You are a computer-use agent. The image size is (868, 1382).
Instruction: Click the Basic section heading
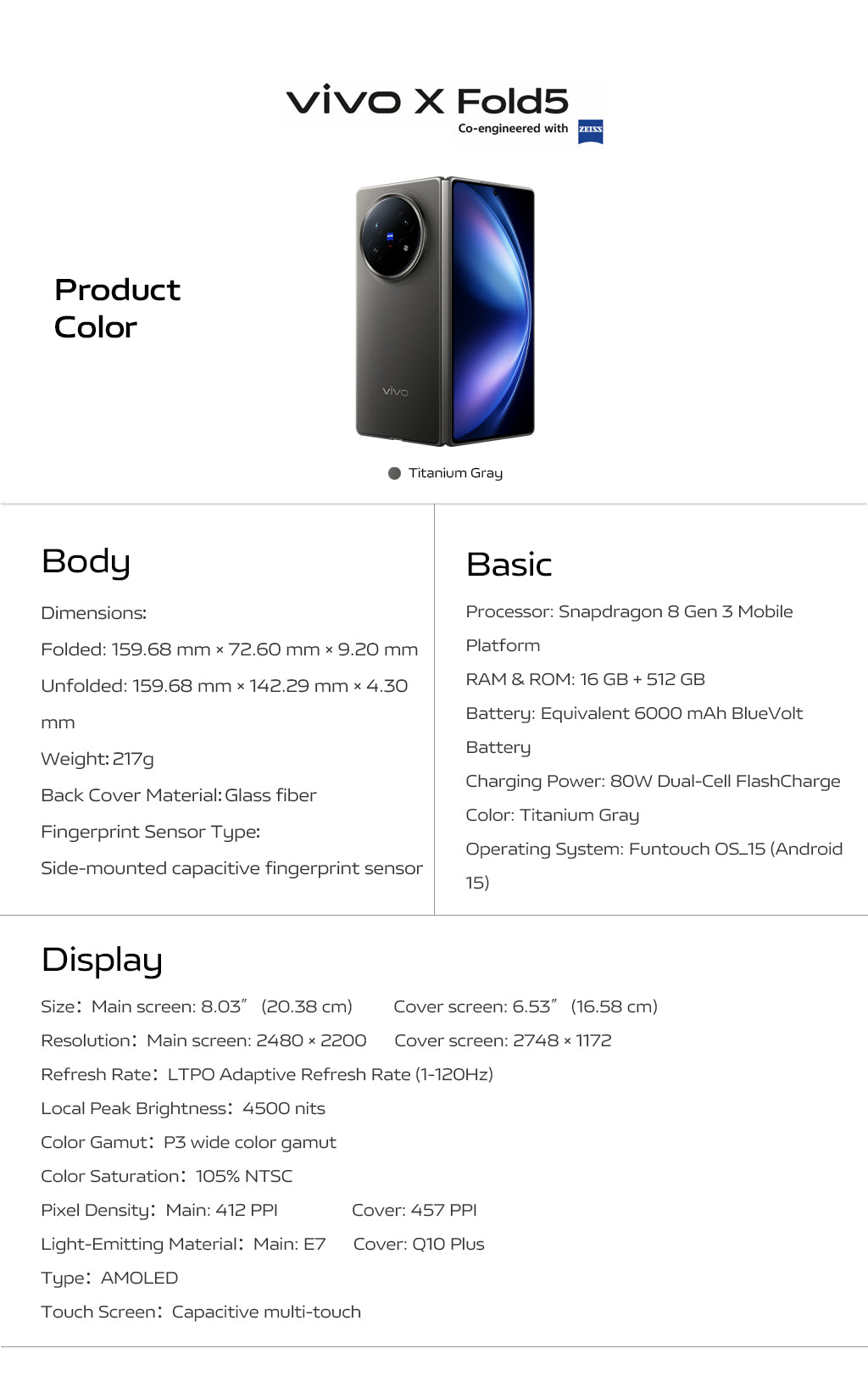(509, 565)
